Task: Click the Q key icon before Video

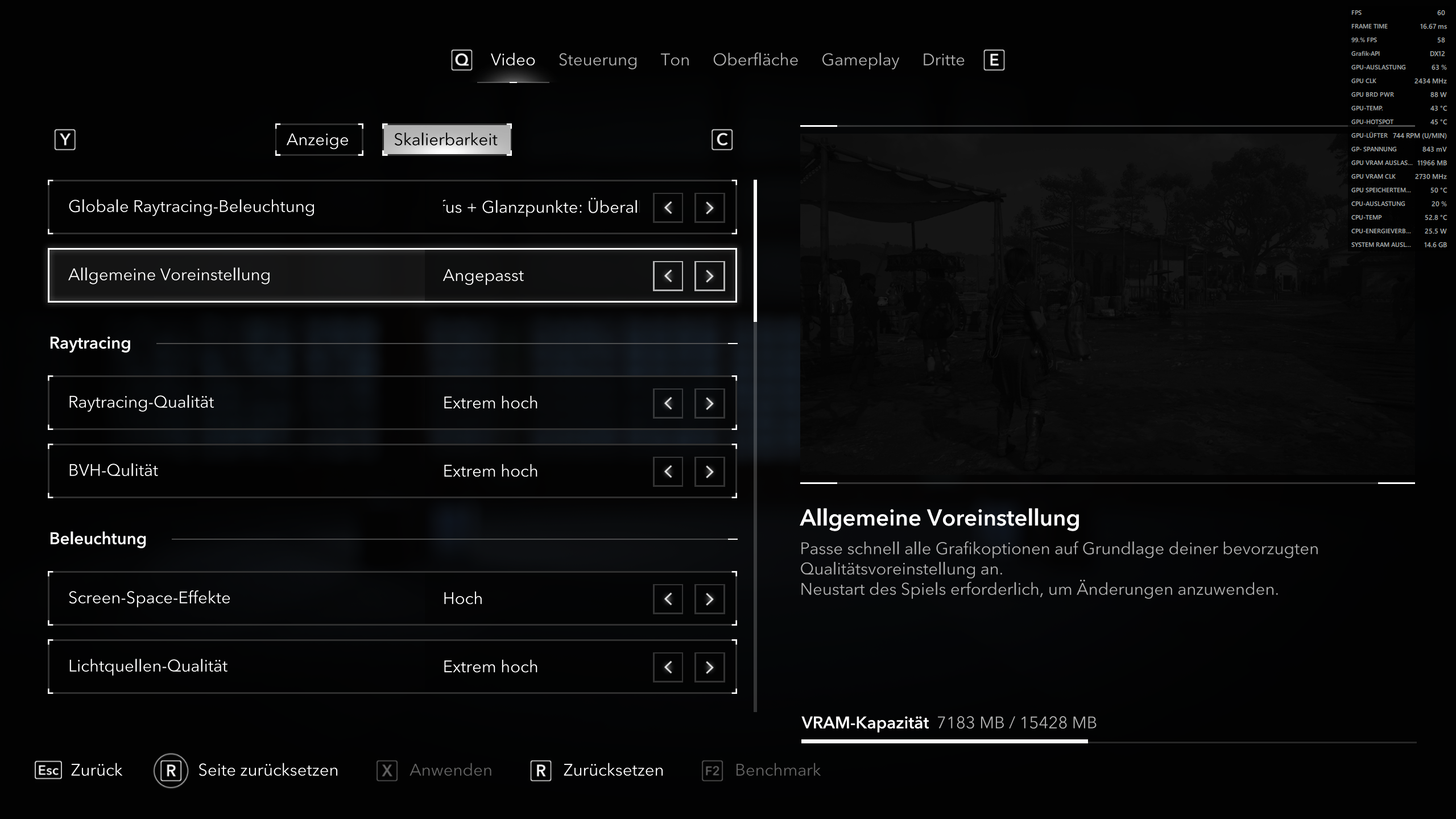Action: [x=461, y=60]
